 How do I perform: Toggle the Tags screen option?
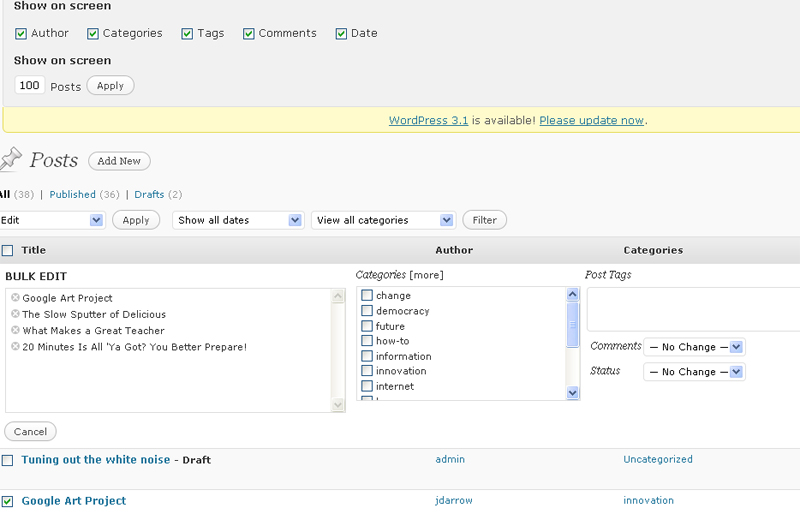tap(187, 34)
